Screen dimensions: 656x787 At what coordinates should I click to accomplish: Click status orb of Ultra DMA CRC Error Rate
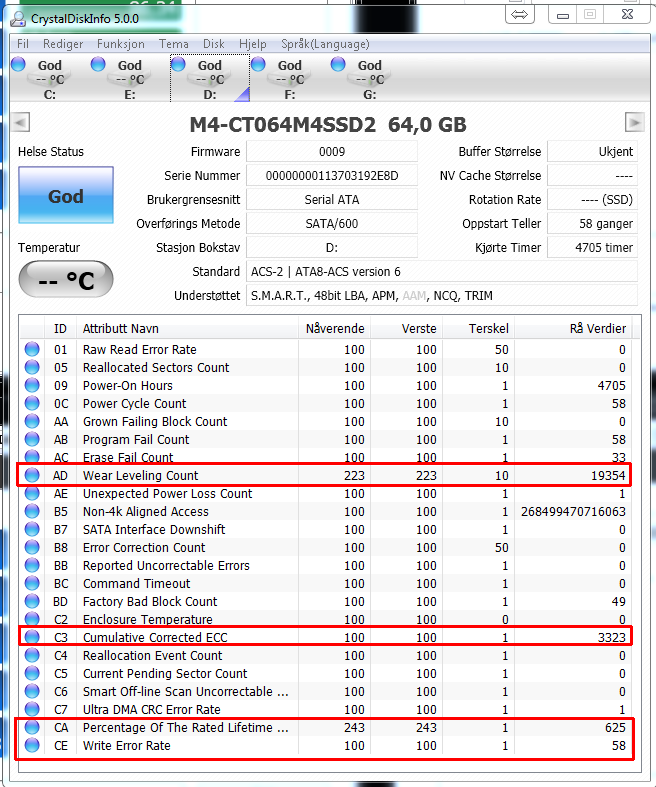32,710
